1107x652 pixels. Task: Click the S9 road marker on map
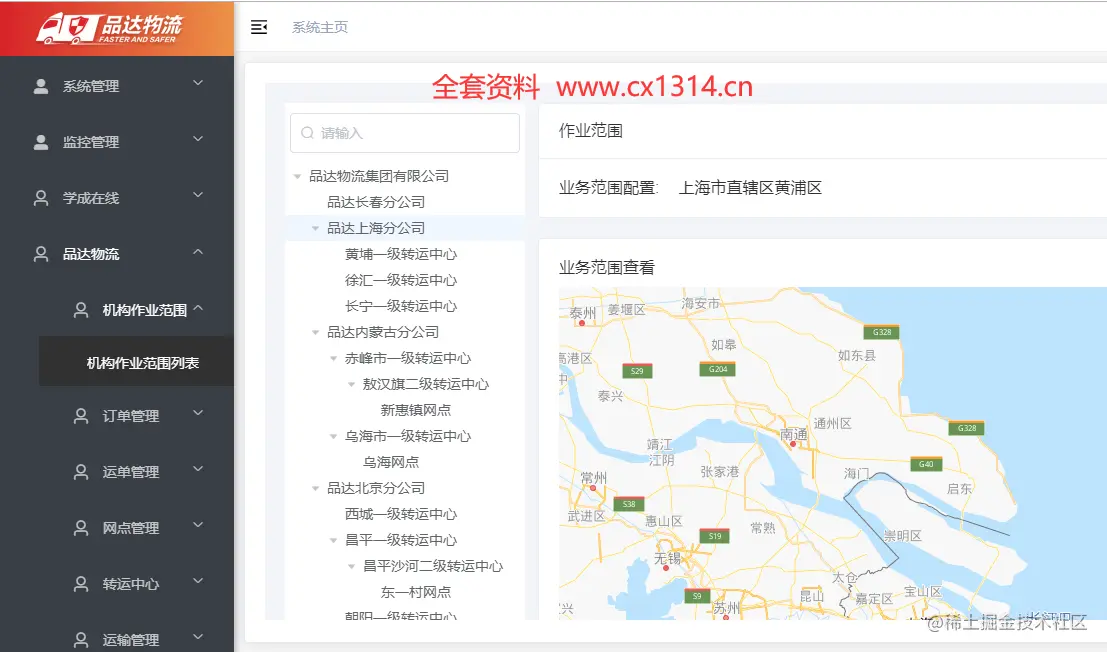697,596
